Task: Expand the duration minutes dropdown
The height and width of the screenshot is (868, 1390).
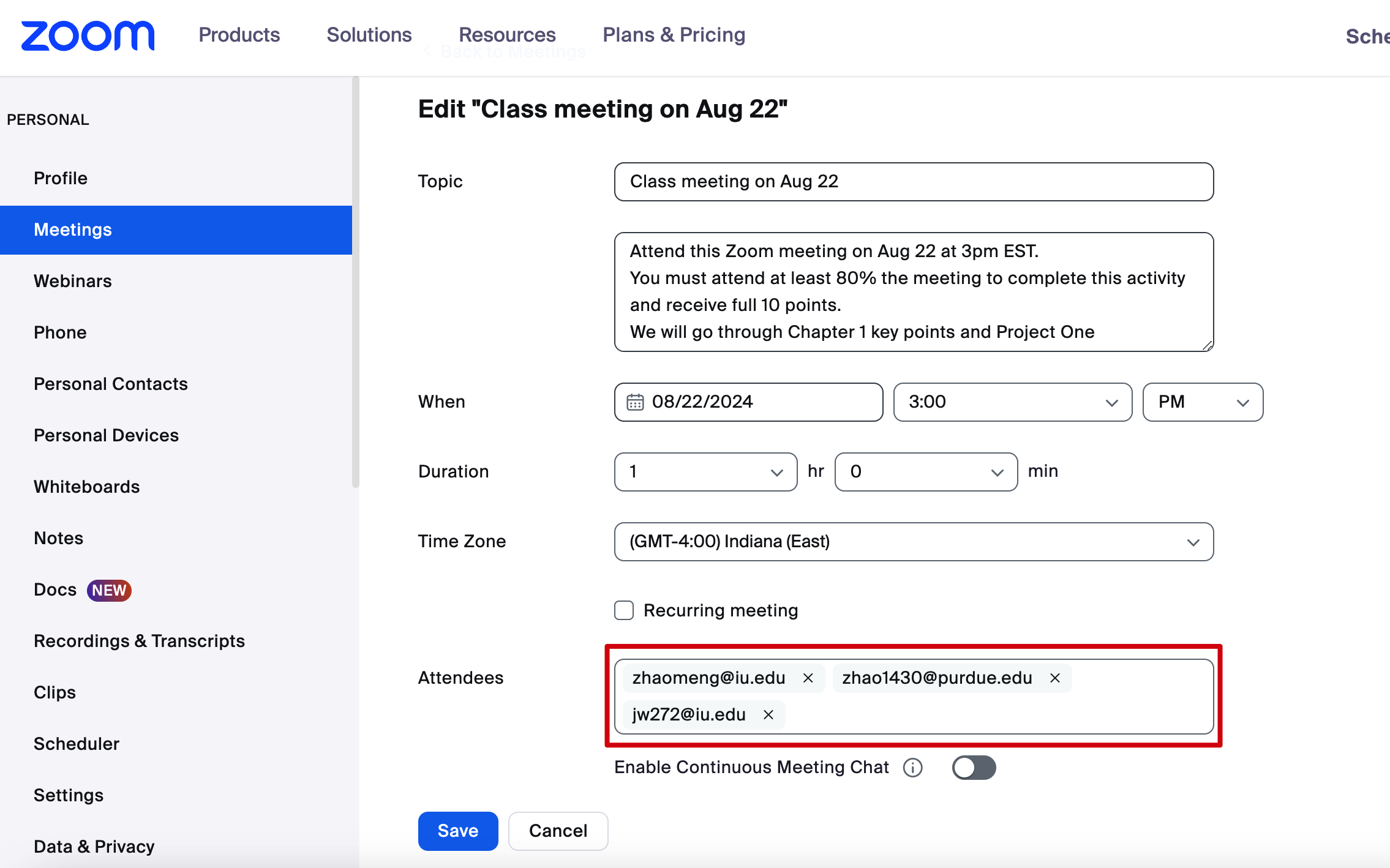Action: 926,472
